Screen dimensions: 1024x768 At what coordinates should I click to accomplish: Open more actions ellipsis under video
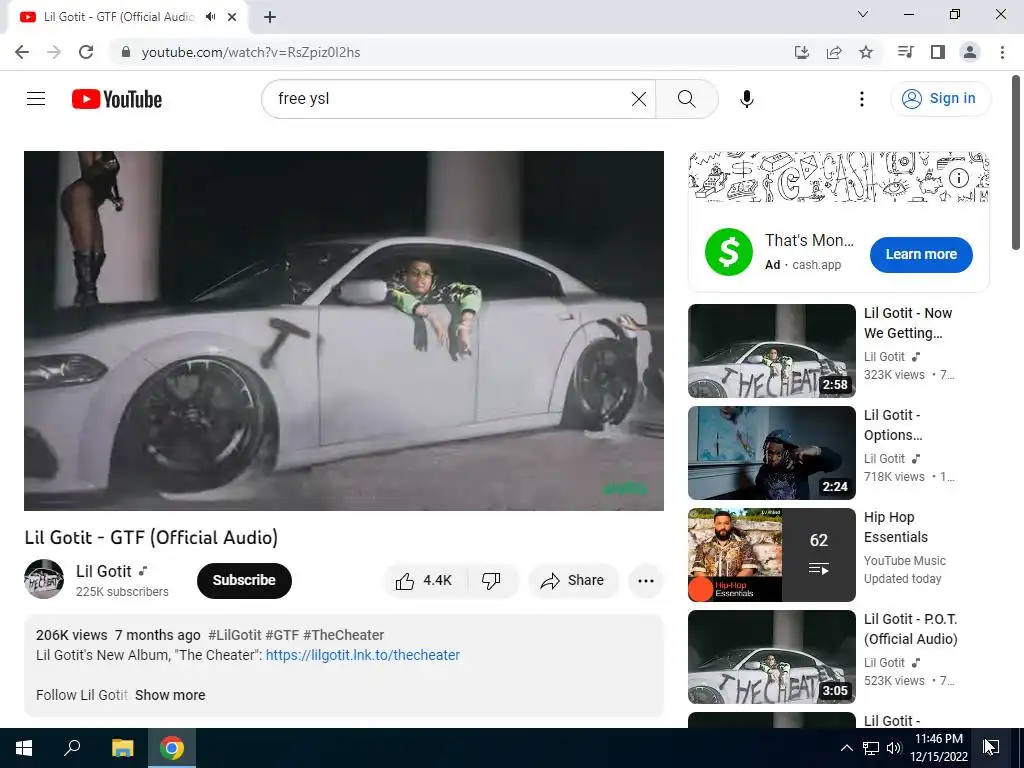pyautogui.click(x=645, y=581)
